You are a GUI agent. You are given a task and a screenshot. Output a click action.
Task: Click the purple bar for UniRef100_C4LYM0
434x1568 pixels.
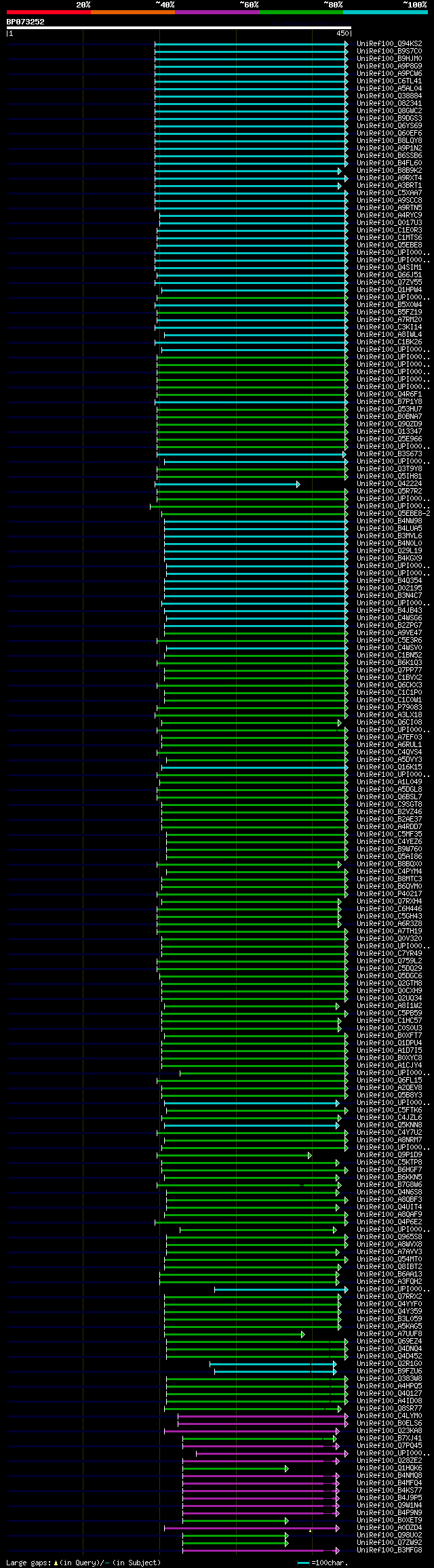coord(263,1416)
